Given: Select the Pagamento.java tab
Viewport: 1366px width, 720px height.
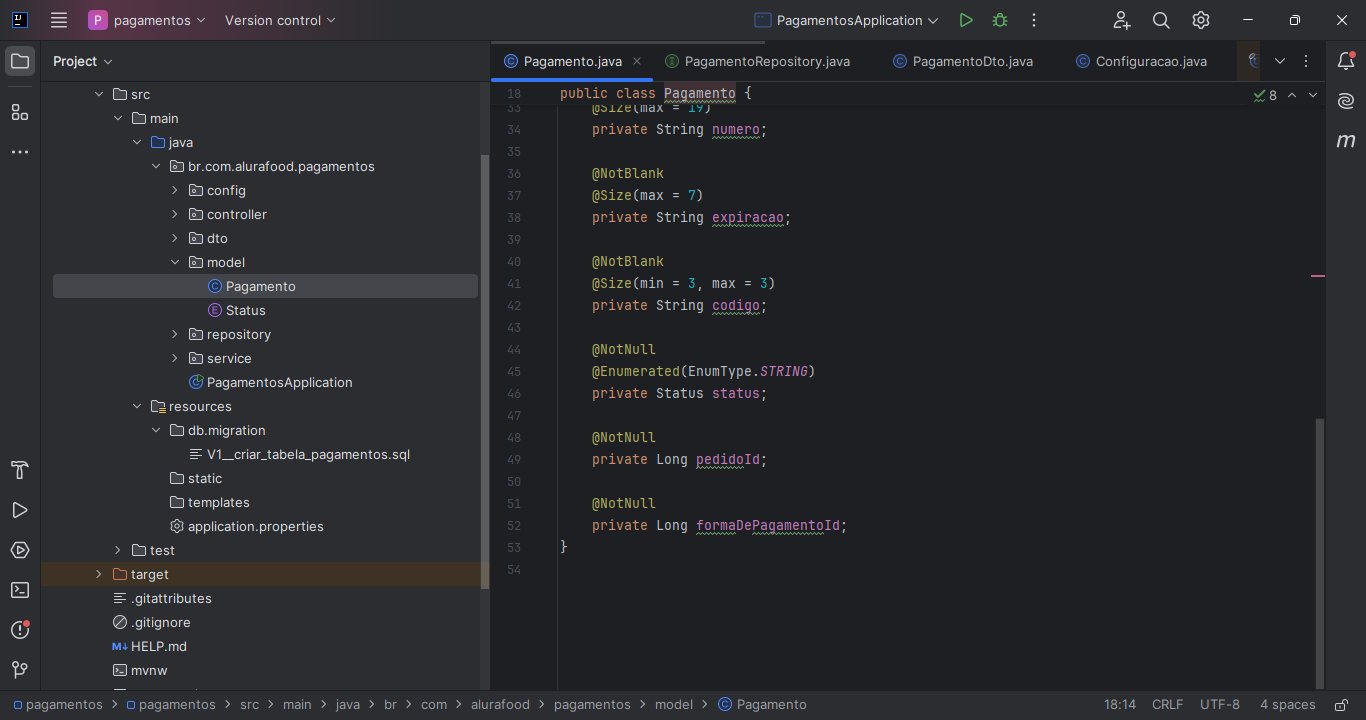Looking at the screenshot, I should tap(572, 61).
